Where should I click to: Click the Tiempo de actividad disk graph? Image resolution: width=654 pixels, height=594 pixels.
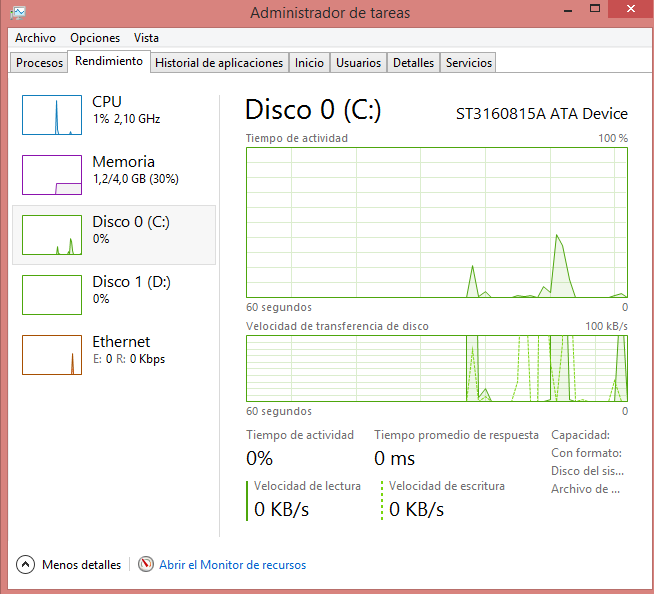pyautogui.click(x=436, y=222)
